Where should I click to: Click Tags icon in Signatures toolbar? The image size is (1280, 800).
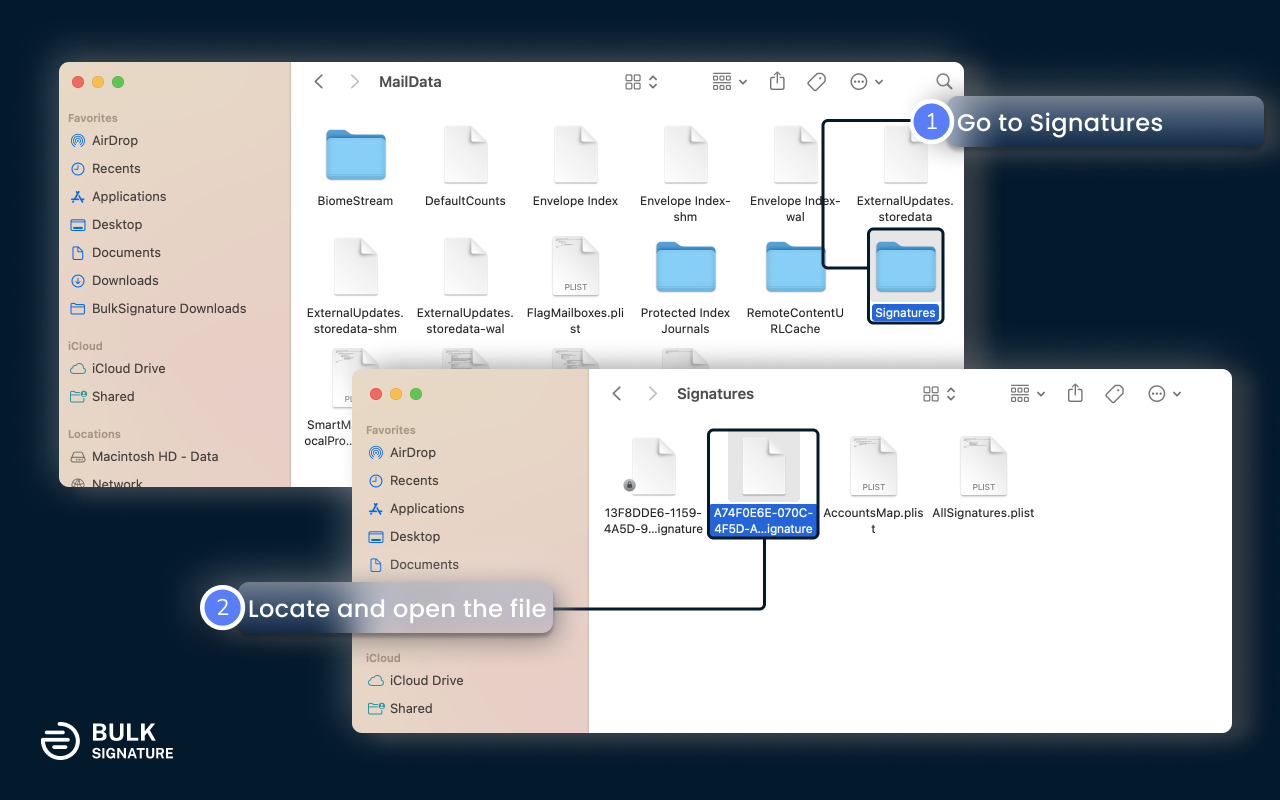(x=1115, y=394)
